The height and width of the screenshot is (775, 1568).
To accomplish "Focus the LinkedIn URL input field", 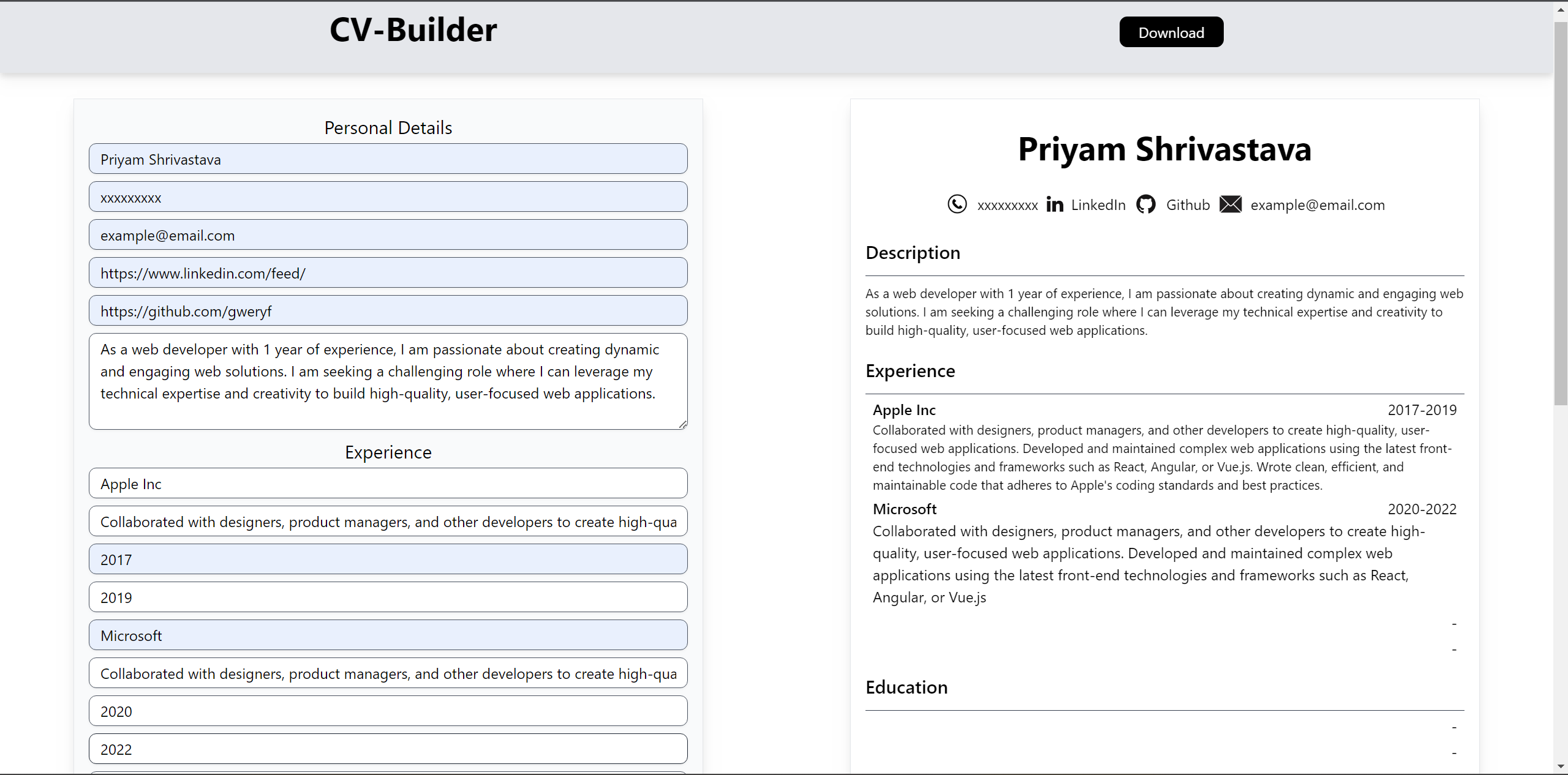I will pyautogui.click(x=388, y=273).
